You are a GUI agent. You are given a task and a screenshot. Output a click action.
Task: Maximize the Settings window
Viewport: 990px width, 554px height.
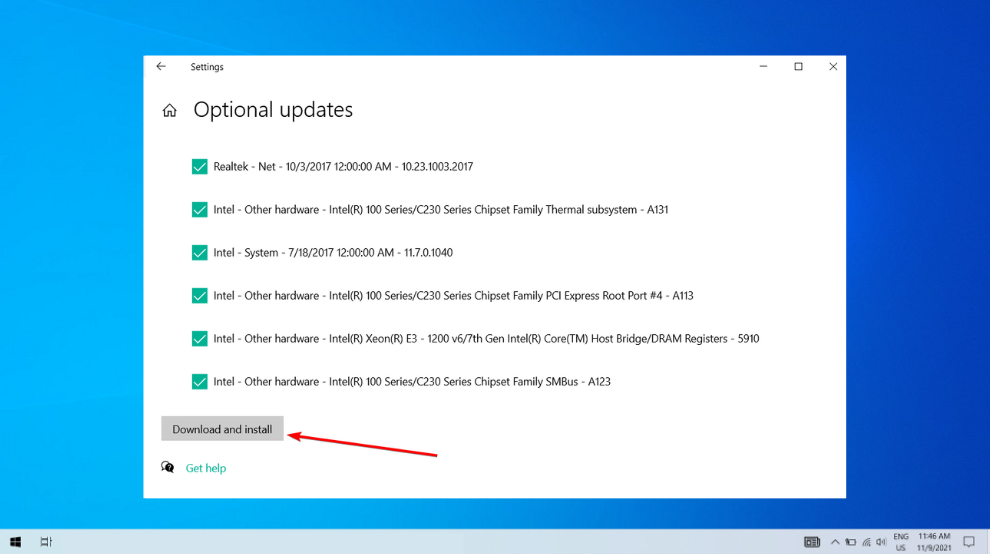tap(798, 66)
